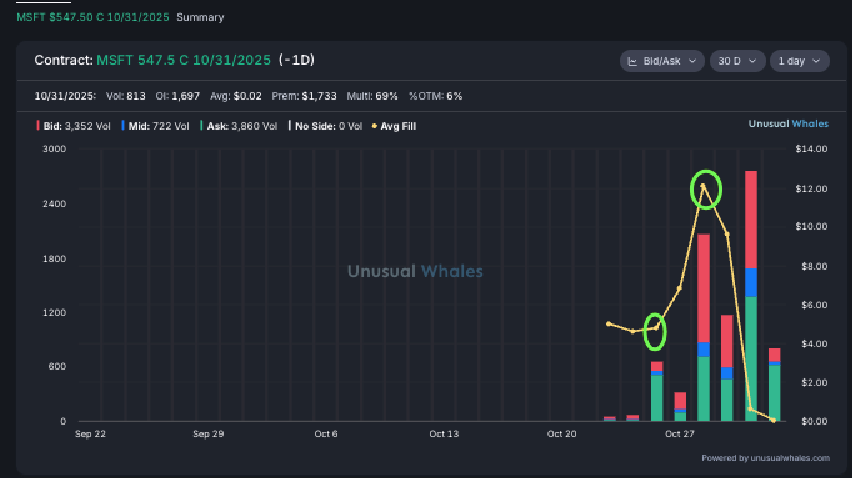This screenshot has width=852, height=478.
Task: Select the Summary tab label
Action: [x=200, y=17]
